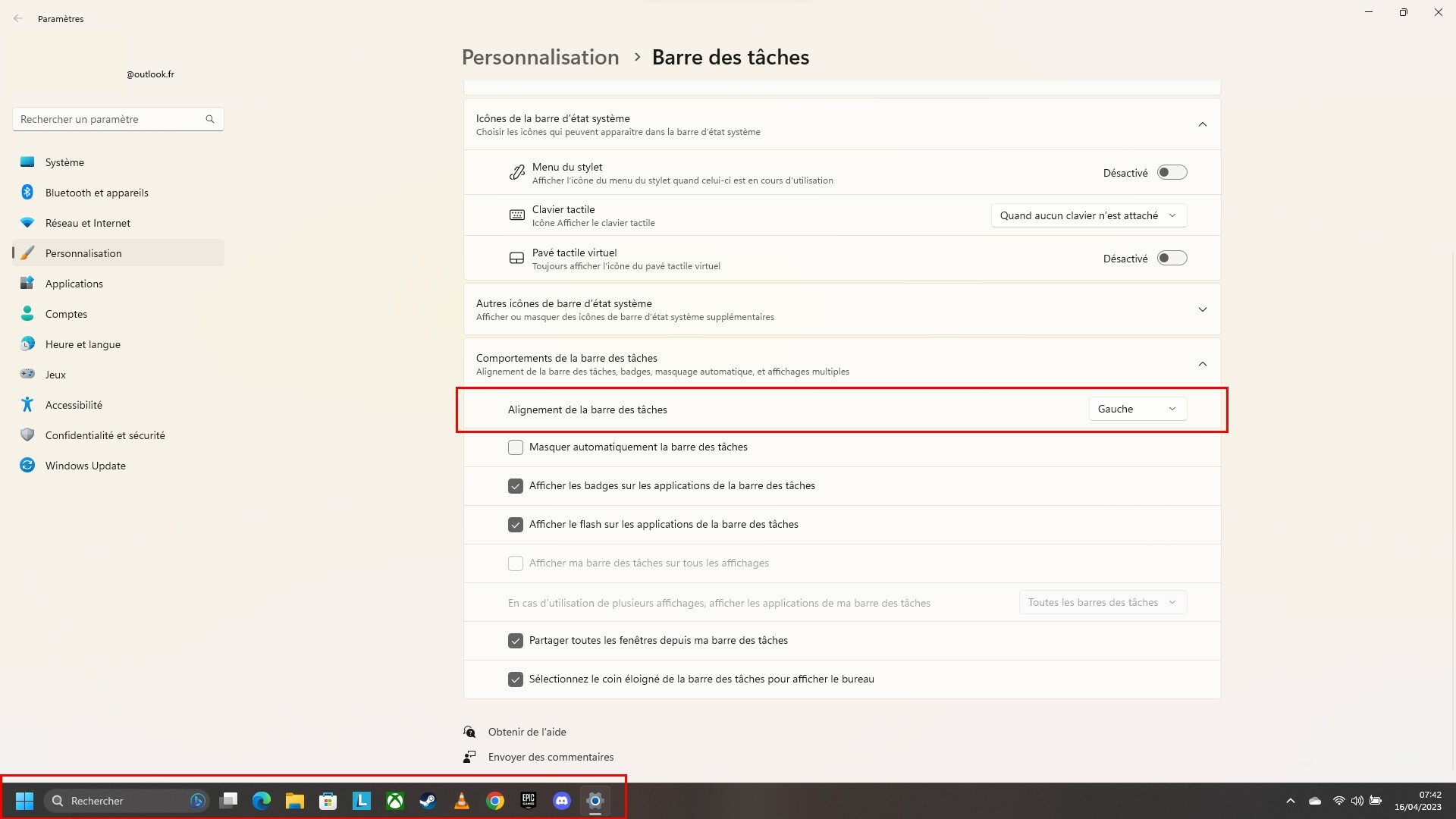
Task: Open the Windows Start menu
Action: (24, 801)
